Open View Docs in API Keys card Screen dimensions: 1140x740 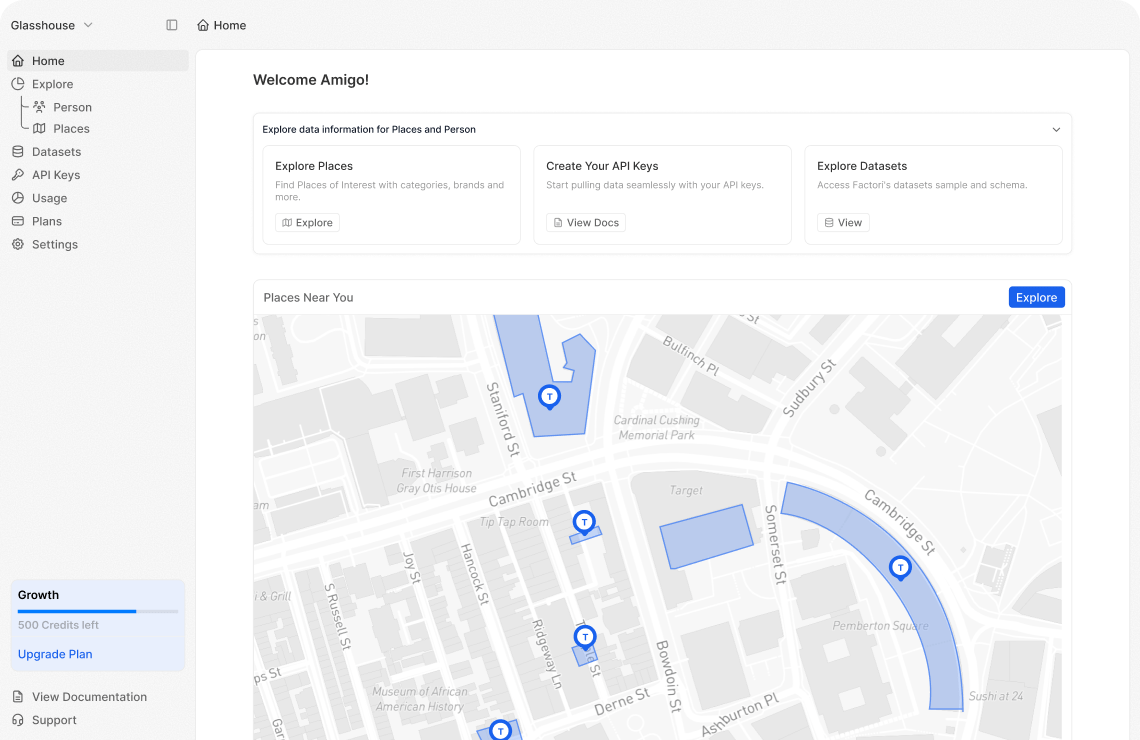pyautogui.click(x=586, y=223)
